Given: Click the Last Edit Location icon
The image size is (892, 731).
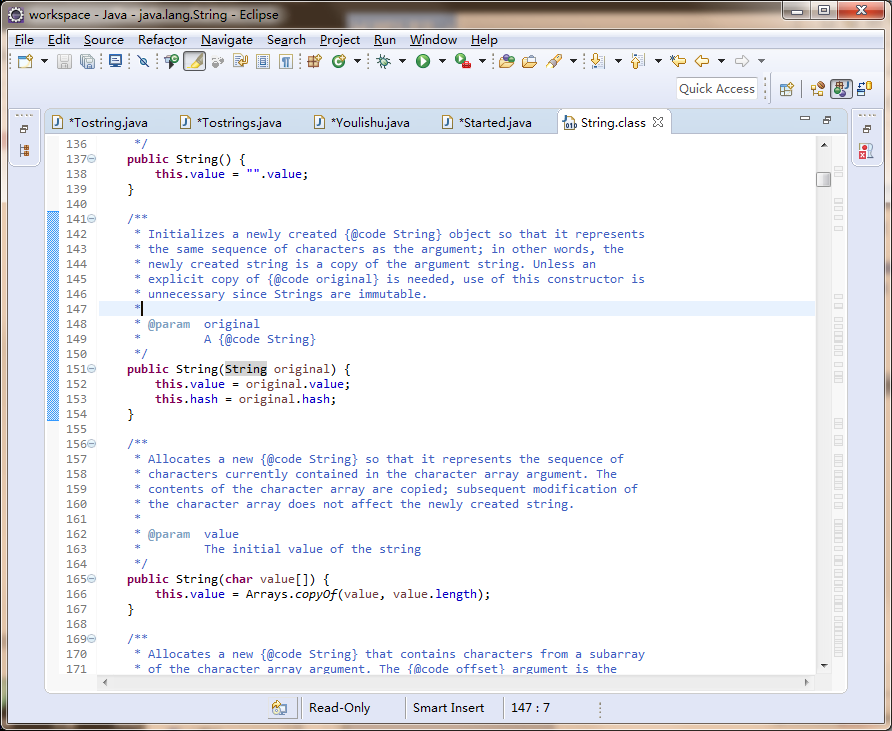Looking at the screenshot, I should click(678, 61).
